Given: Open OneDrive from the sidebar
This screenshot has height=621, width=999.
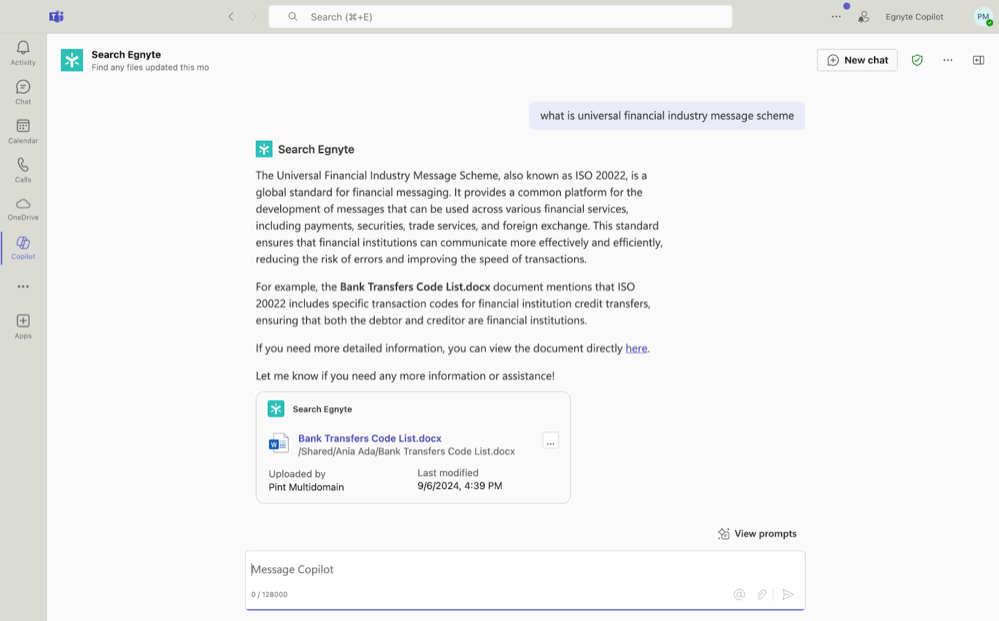Looking at the screenshot, I should [23, 209].
